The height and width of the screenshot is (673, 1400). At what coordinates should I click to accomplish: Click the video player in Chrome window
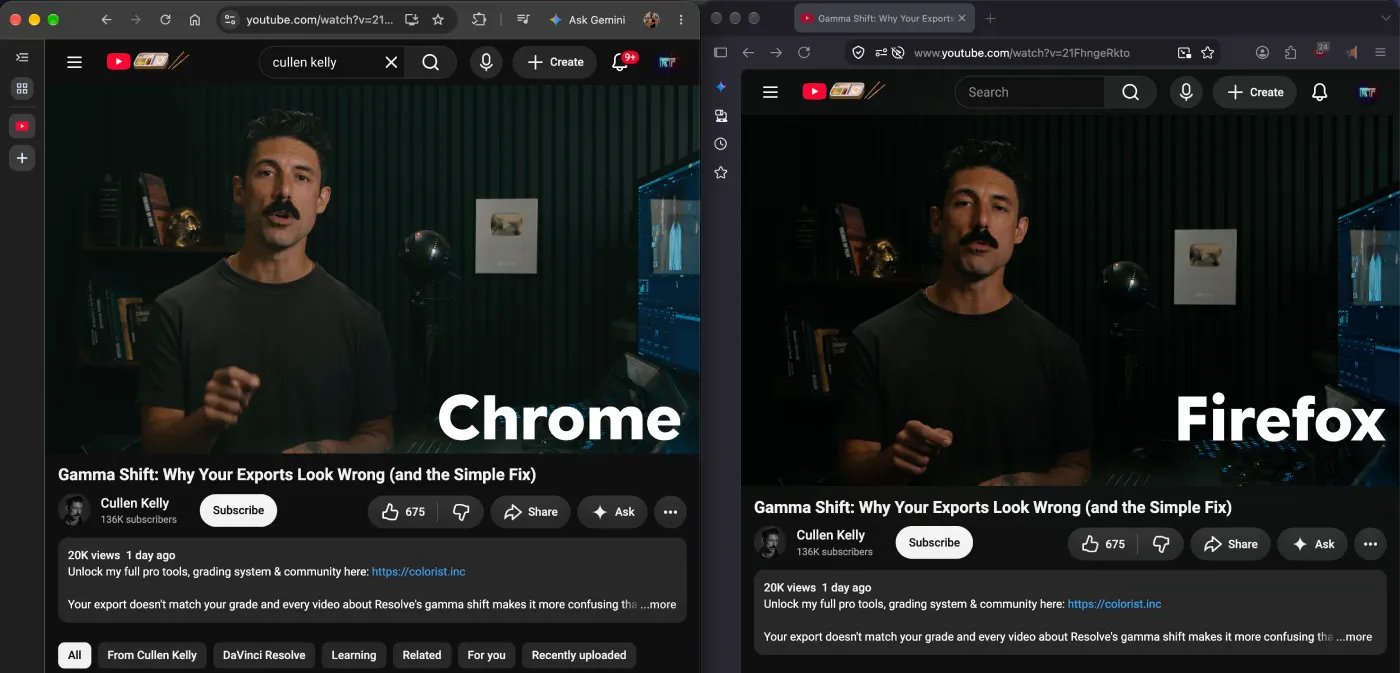pos(372,270)
